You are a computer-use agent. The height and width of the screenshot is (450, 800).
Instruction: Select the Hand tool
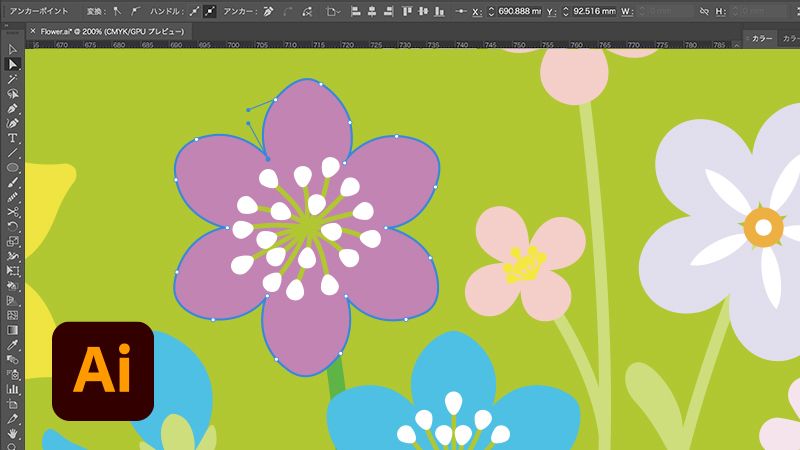point(13,434)
